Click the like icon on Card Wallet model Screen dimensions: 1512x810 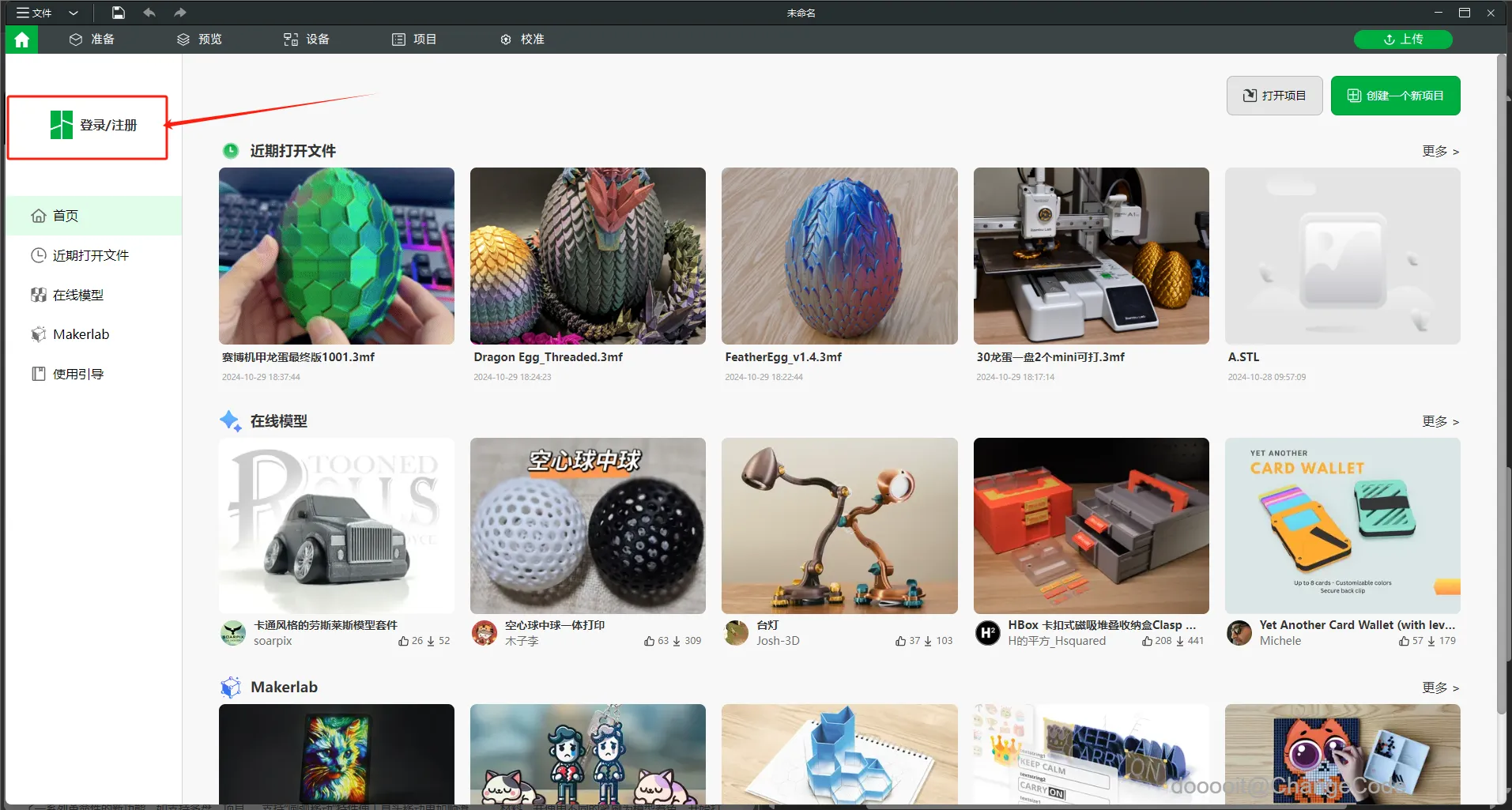click(1405, 641)
